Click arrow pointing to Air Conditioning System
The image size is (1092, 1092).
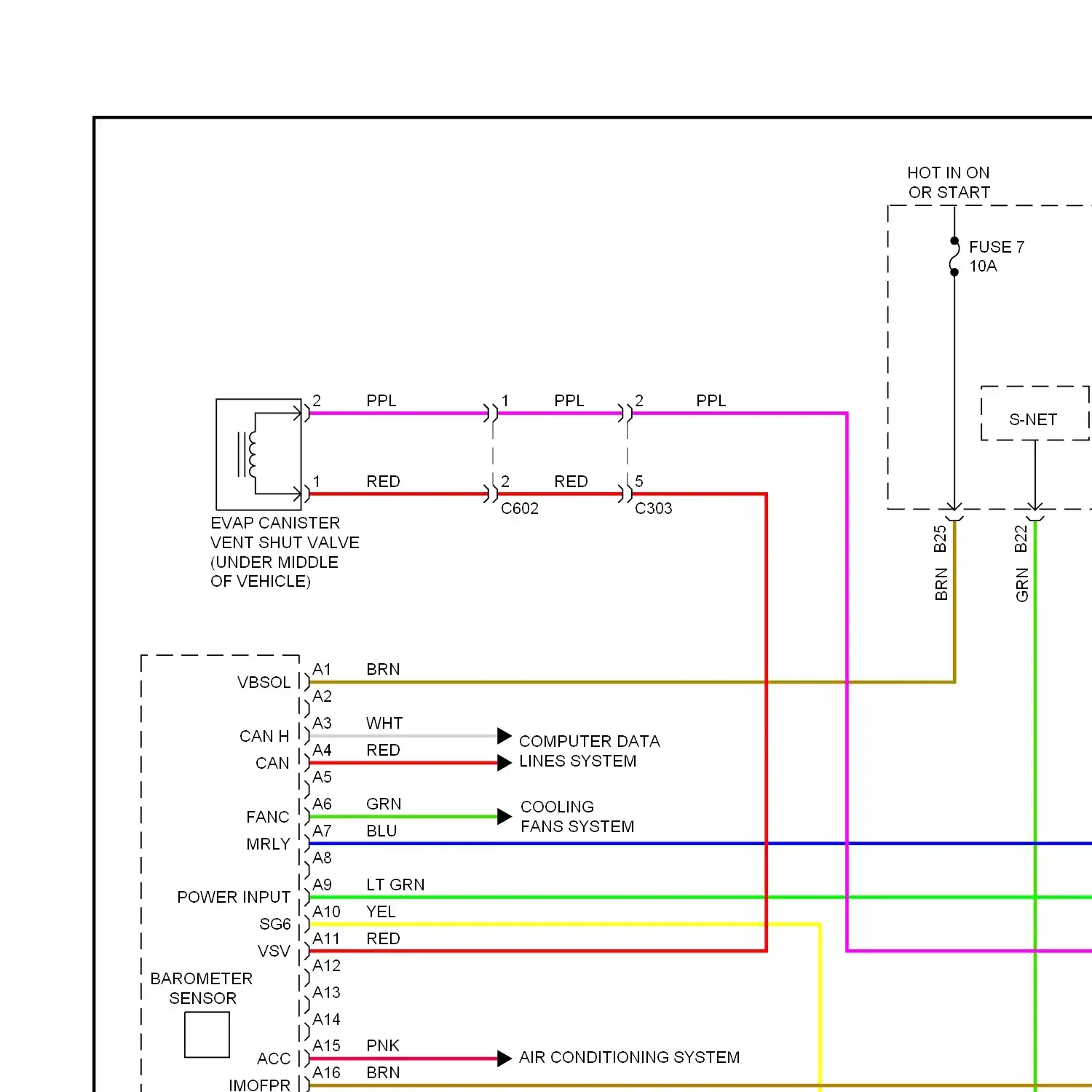tap(505, 1059)
